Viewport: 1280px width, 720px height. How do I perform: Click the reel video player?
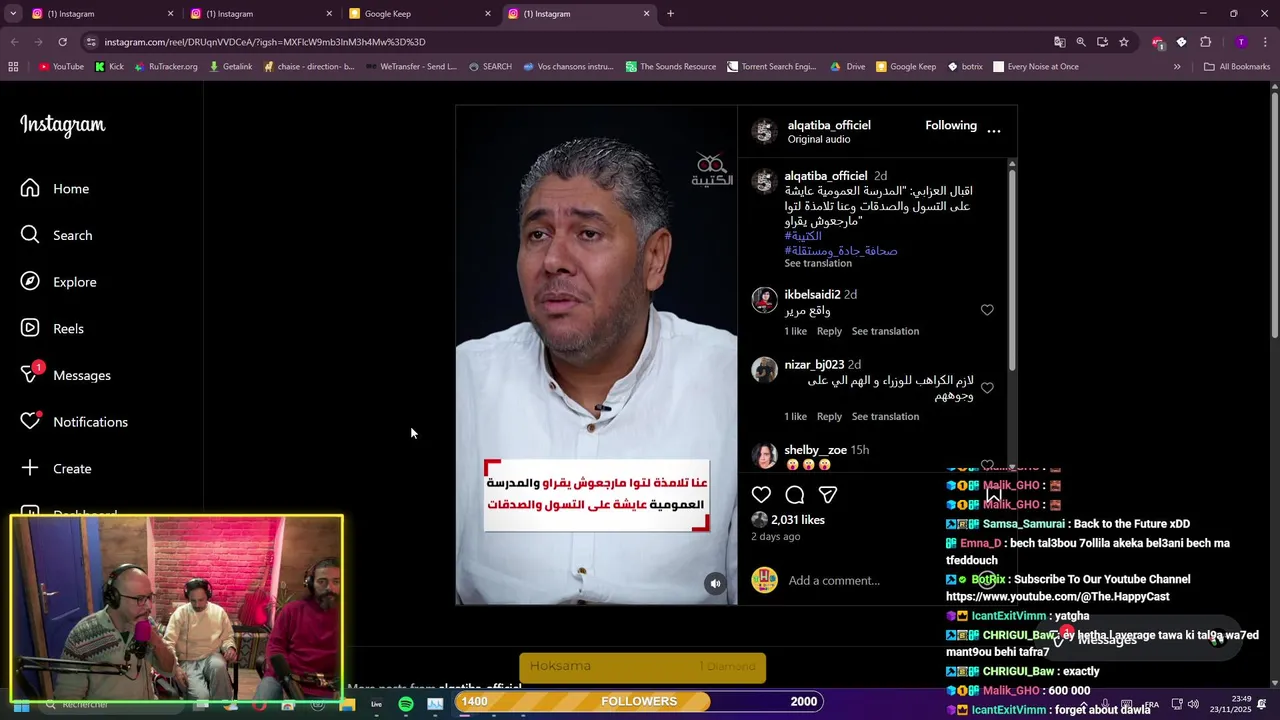click(x=596, y=355)
